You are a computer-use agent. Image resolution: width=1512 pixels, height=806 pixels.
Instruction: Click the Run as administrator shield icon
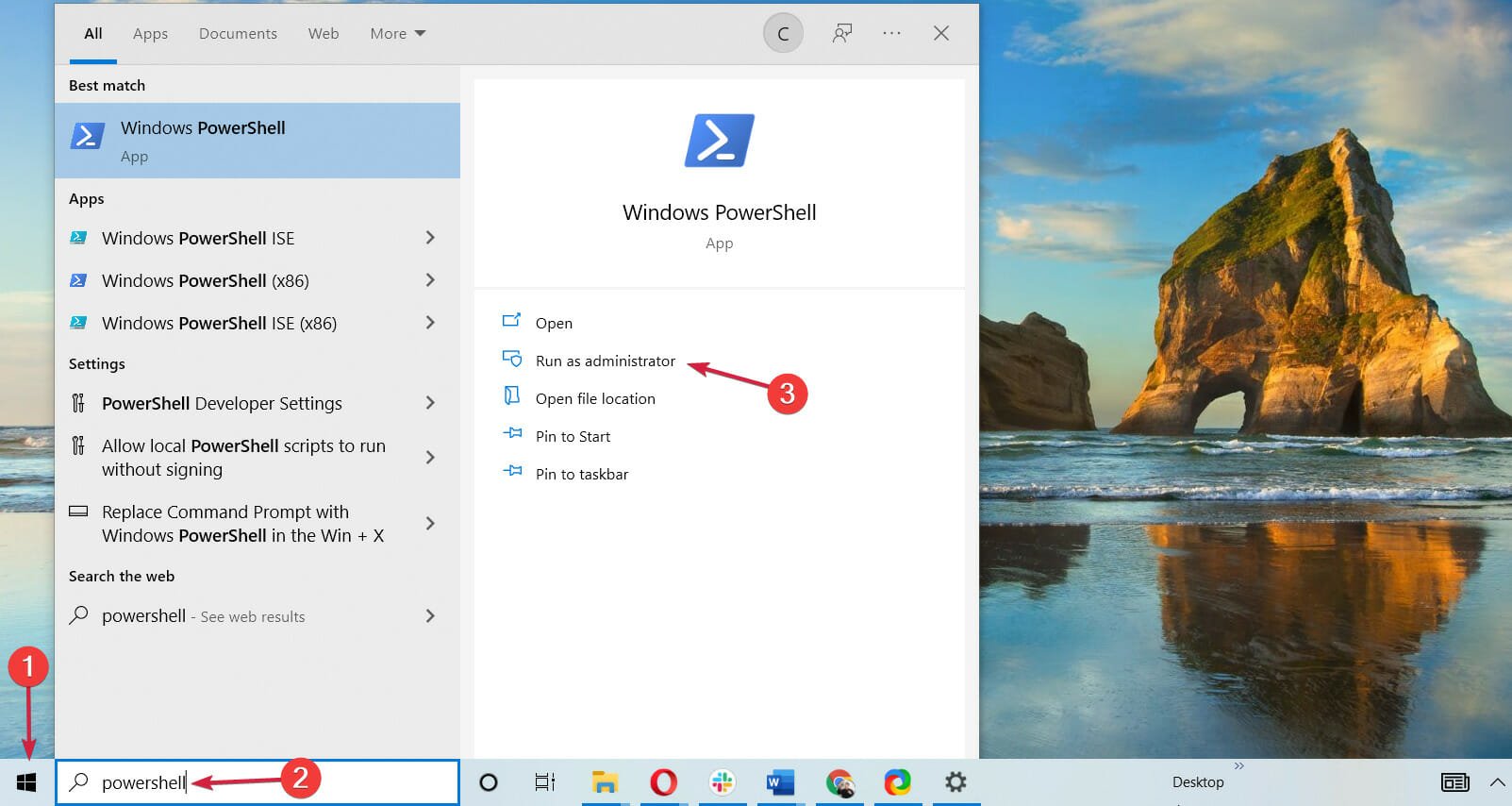click(x=512, y=359)
